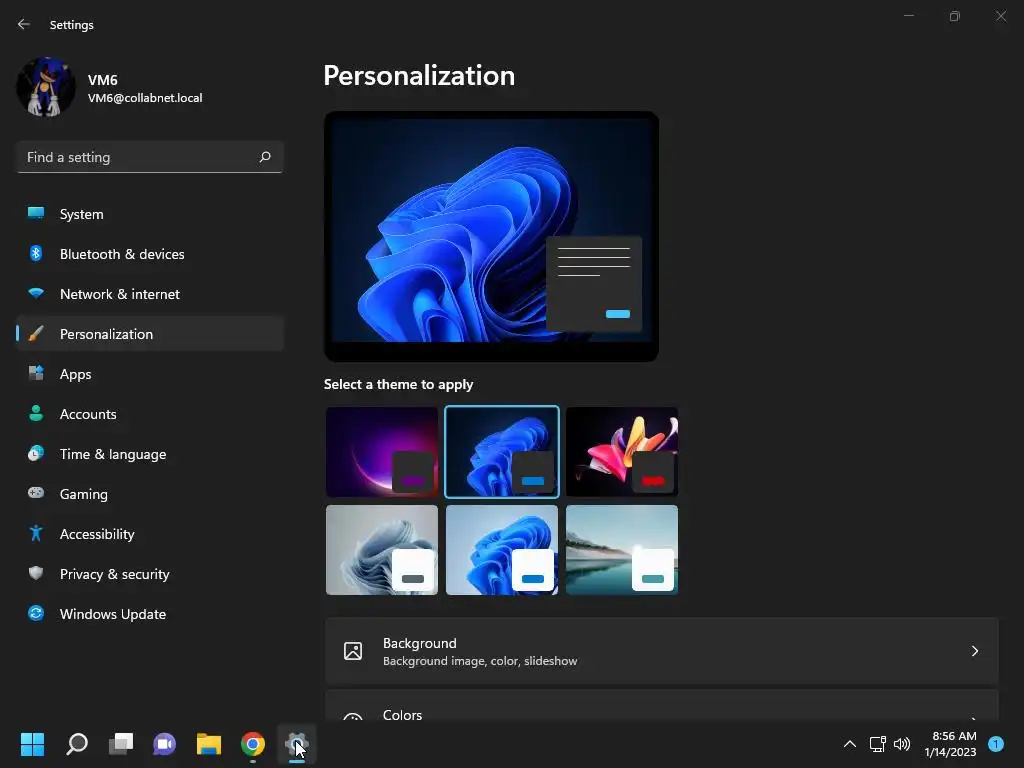Launch the Chat app from the taskbar
Image resolution: width=1024 pixels, height=768 pixels.
point(165,744)
